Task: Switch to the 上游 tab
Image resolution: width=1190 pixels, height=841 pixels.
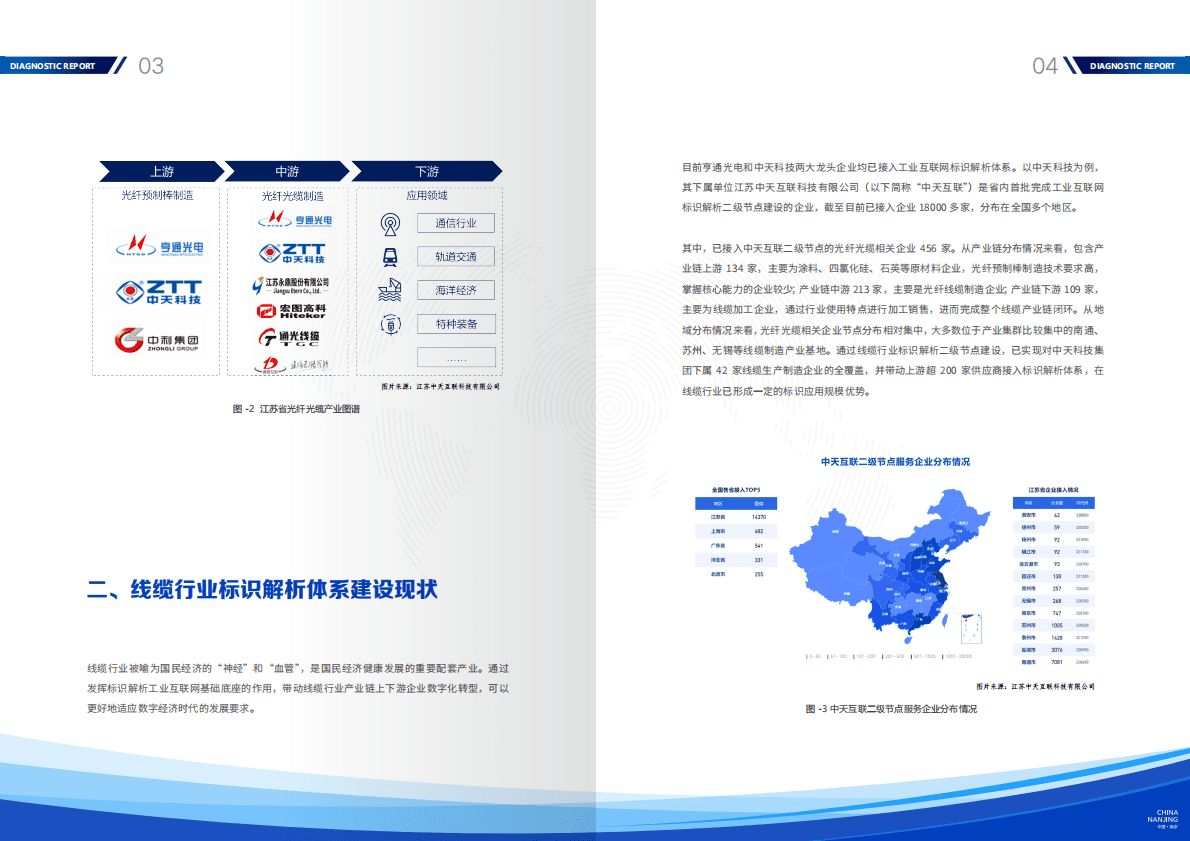Action: (161, 172)
